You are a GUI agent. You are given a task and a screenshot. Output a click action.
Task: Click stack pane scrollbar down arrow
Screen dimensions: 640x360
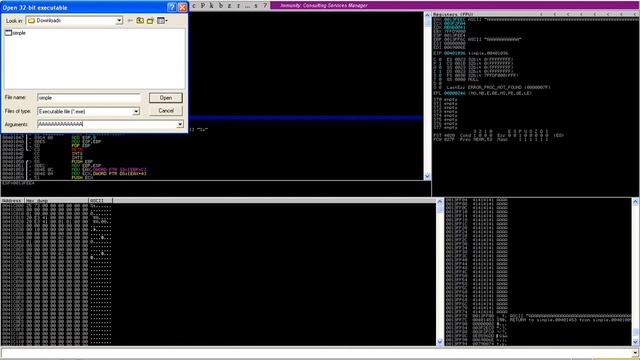[x=635, y=342]
